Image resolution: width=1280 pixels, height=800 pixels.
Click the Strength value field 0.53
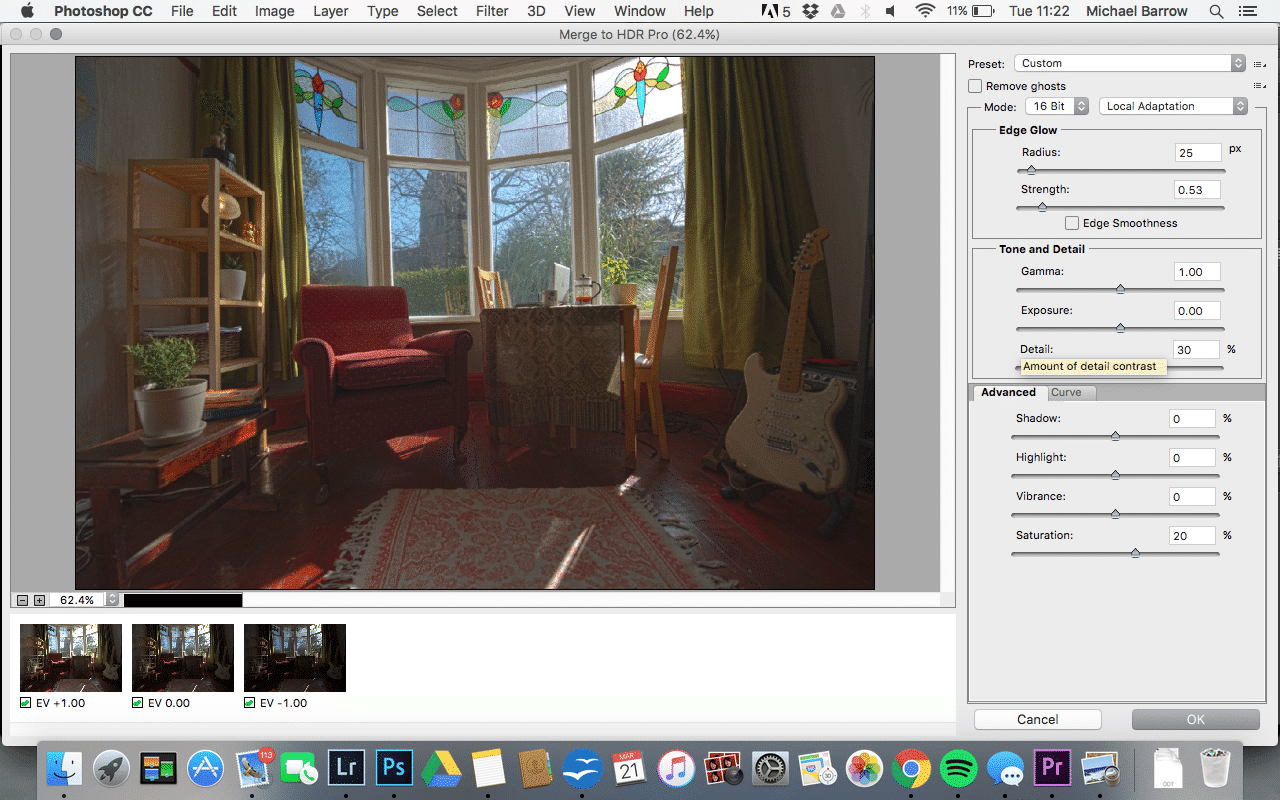(x=1198, y=189)
